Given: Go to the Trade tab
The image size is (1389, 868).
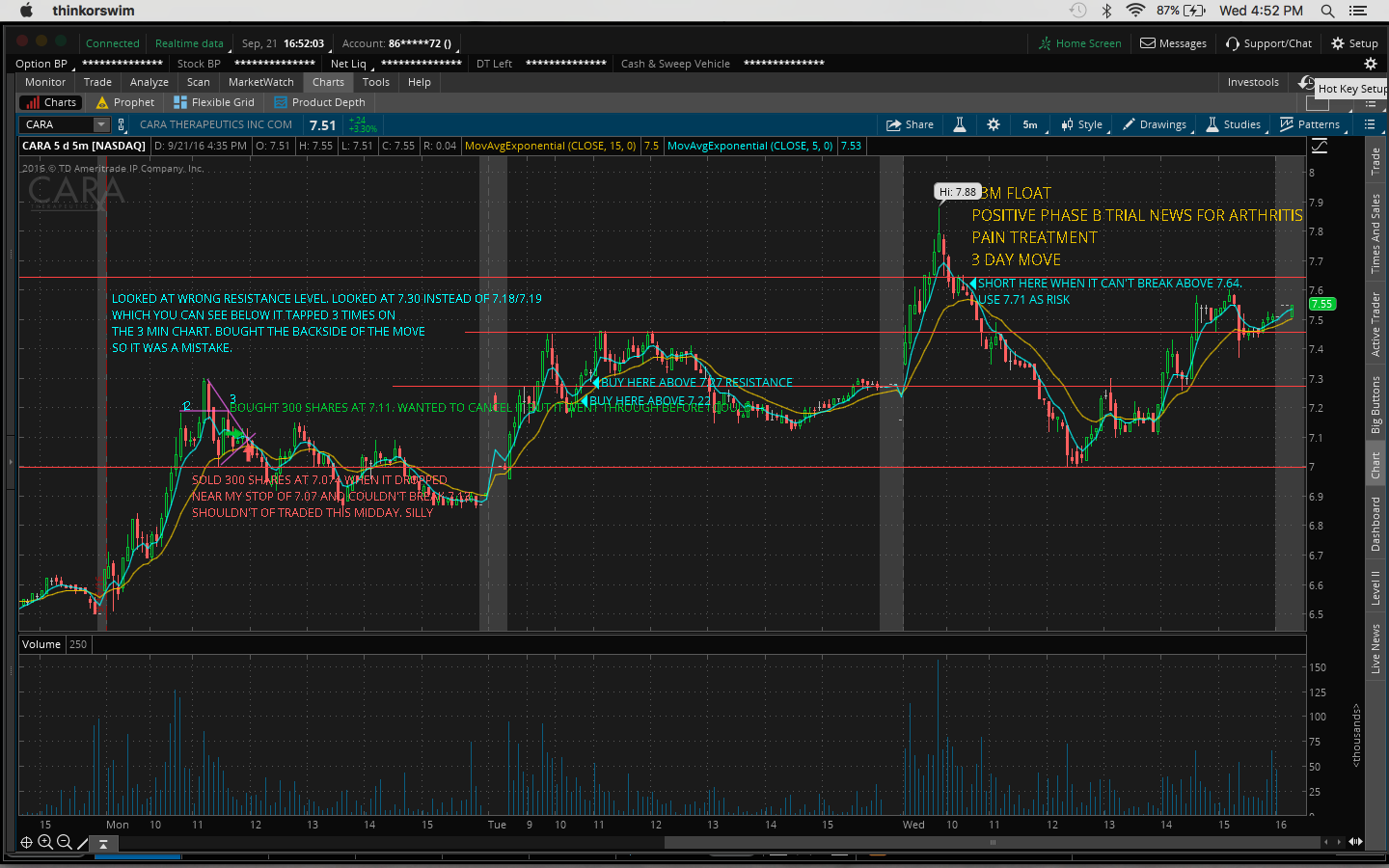Looking at the screenshot, I should [97, 82].
